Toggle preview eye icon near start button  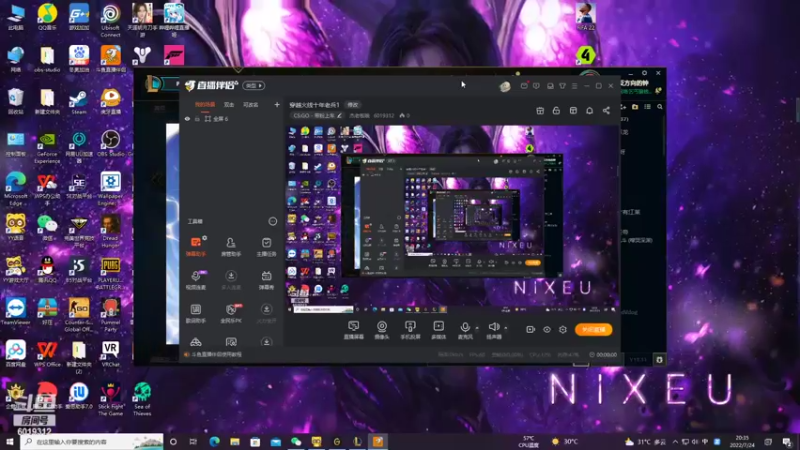[x=546, y=330]
